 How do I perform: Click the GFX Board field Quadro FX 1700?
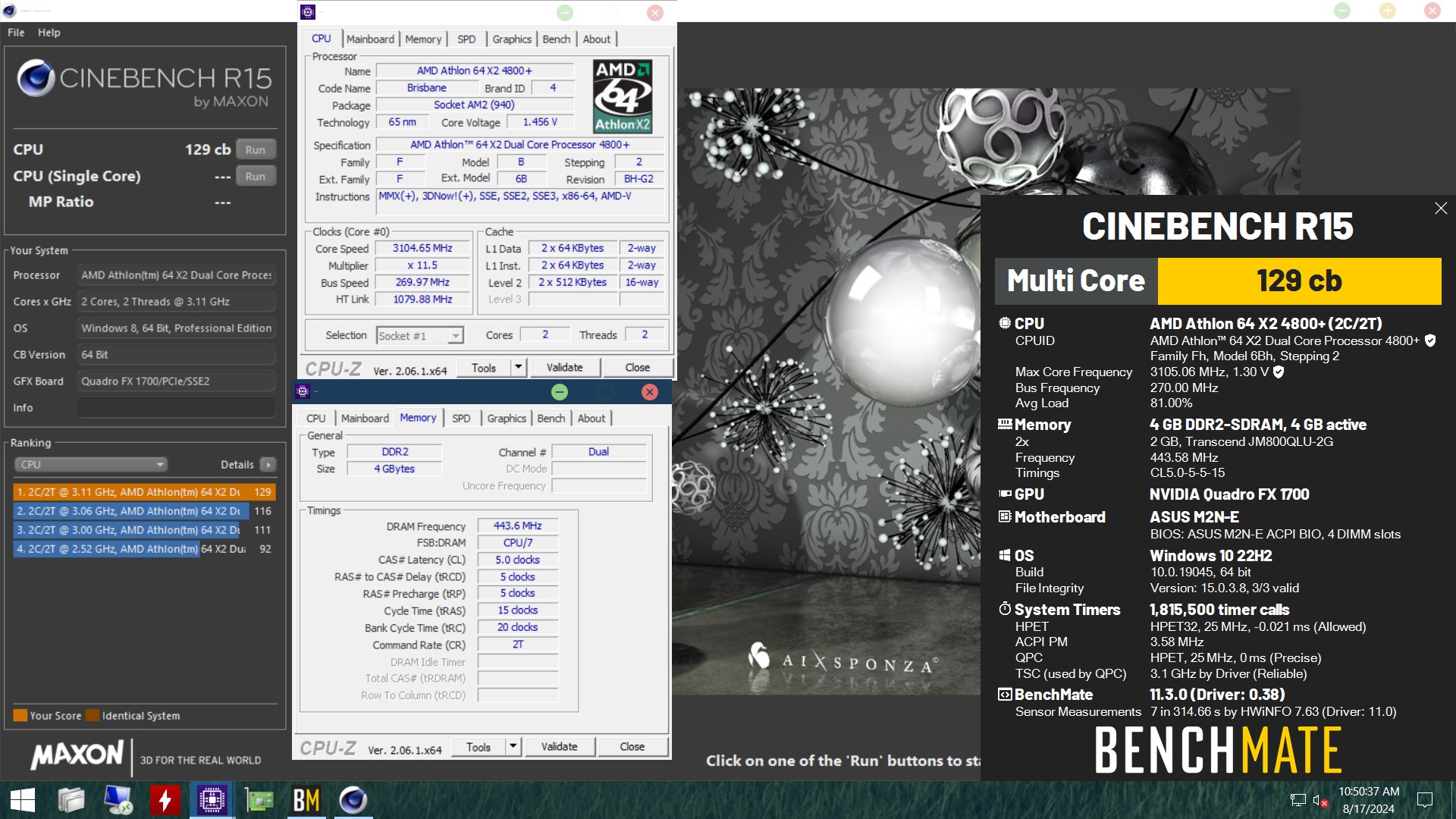[x=176, y=381]
